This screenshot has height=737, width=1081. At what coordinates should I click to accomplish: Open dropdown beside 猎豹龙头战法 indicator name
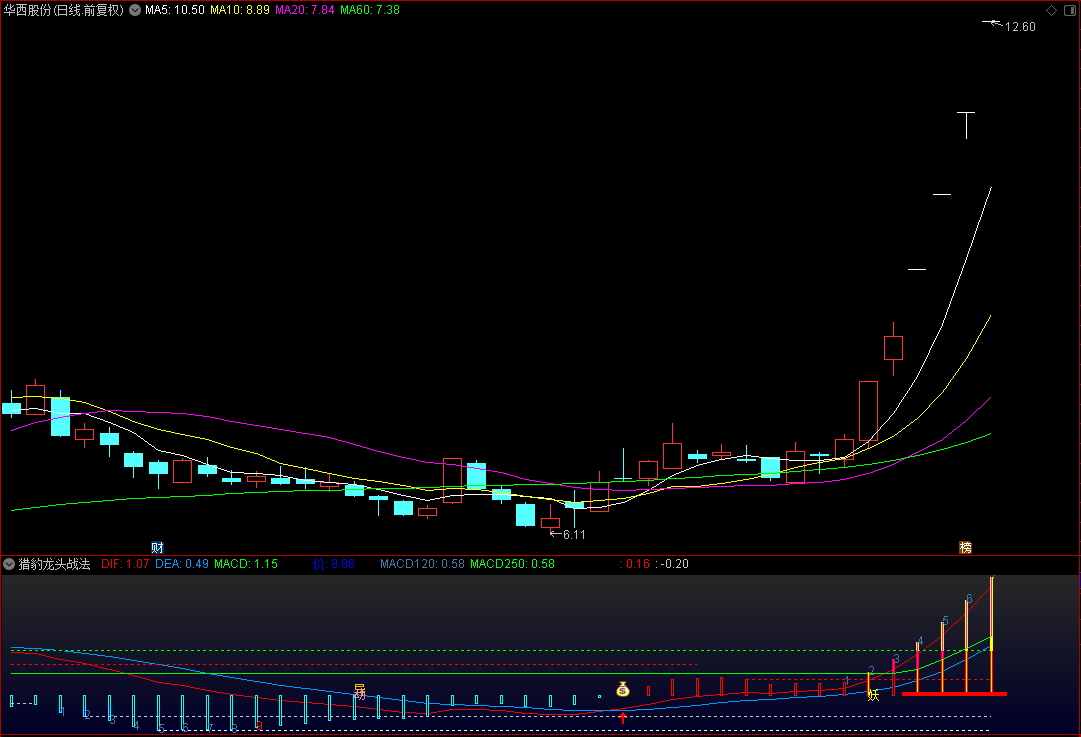pos(9,564)
